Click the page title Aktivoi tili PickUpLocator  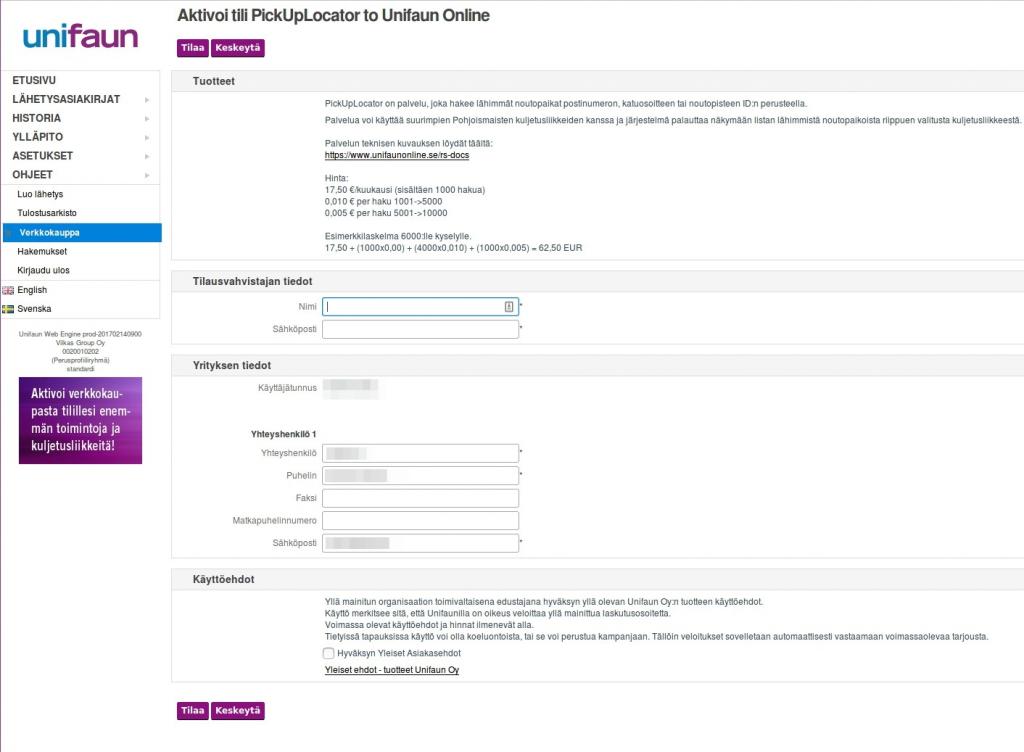[x=333, y=16]
